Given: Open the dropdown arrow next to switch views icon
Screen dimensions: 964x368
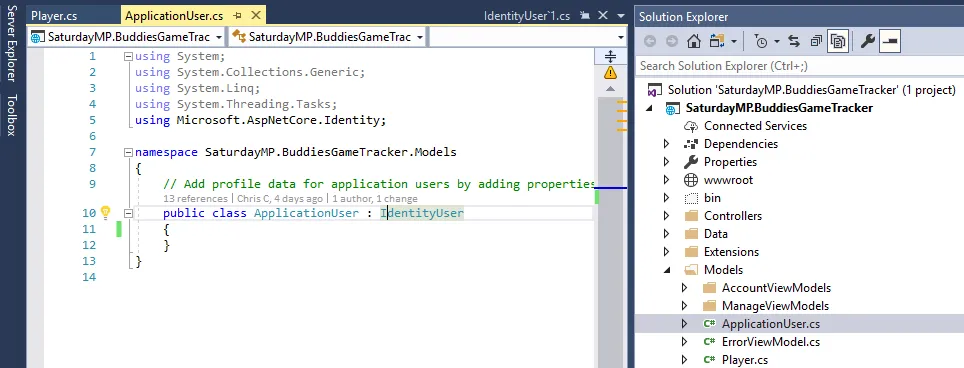Looking at the screenshot, I should (x=734, y=41).
